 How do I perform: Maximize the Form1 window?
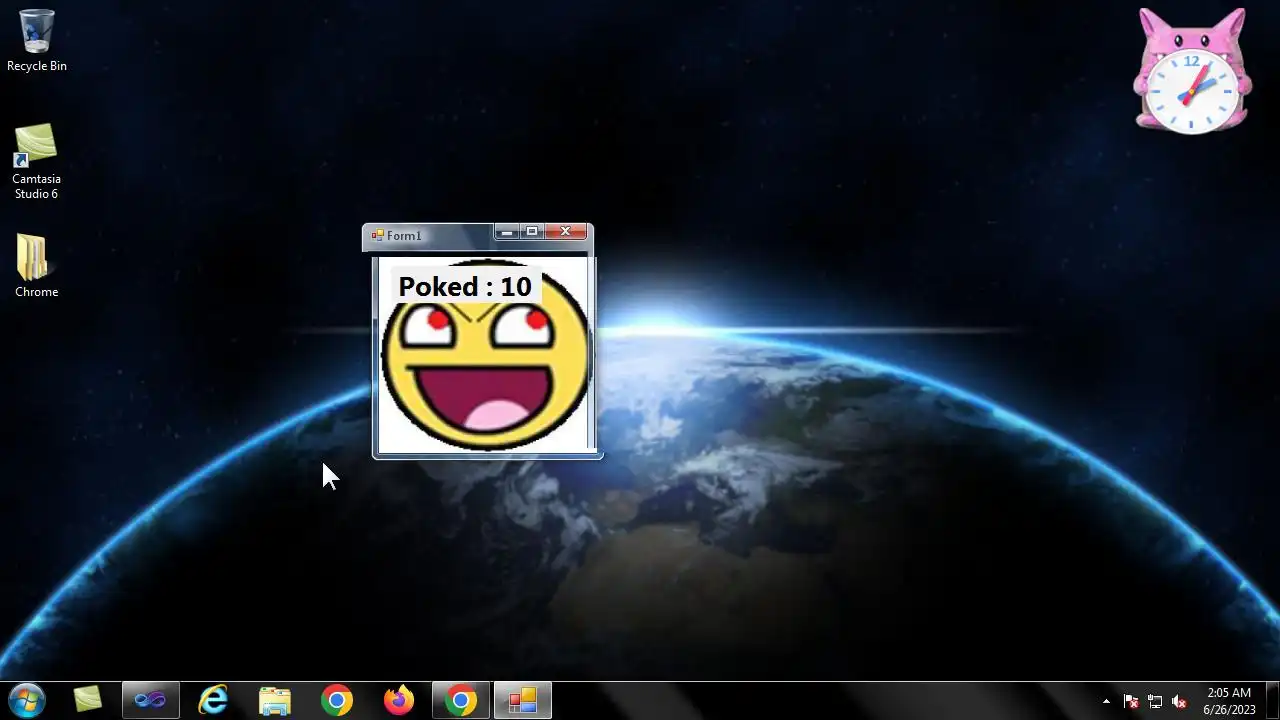(x=532, y=232)
